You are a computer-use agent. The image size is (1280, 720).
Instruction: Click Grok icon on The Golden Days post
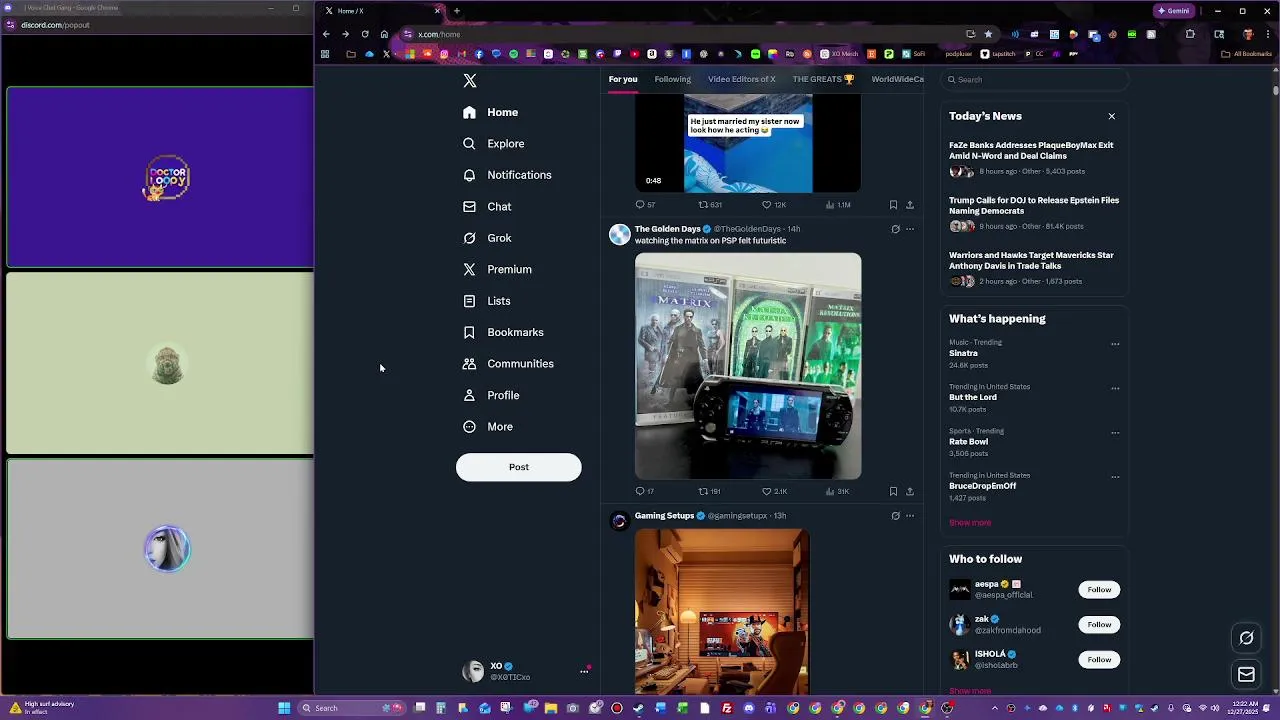click(895, 229)
